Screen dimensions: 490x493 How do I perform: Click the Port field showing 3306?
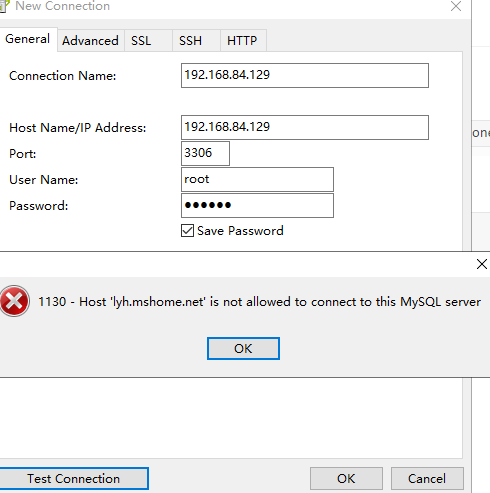pyautogui.click(x=205, y=153)
